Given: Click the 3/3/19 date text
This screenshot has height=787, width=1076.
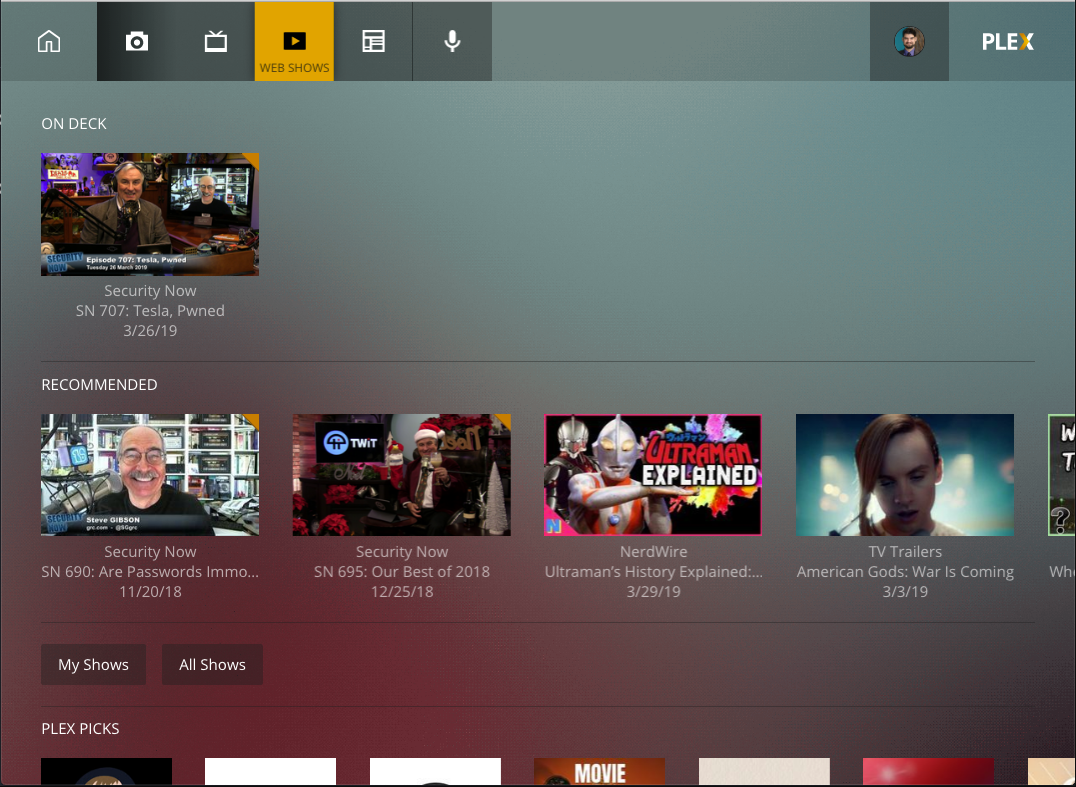Looking at the screenshot, I should (905, 591).
